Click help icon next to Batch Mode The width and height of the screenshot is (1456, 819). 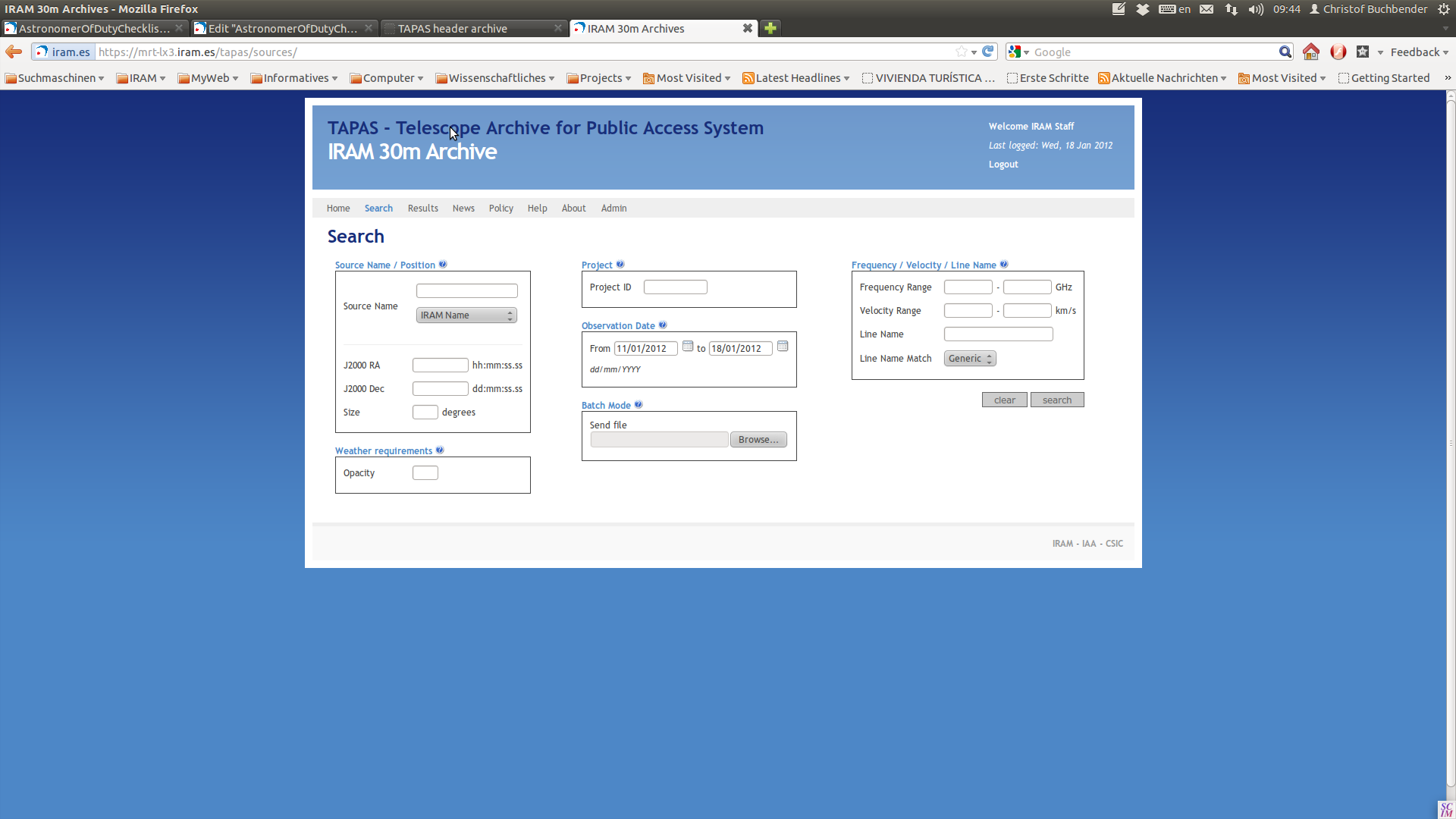(x=639, y=405)
